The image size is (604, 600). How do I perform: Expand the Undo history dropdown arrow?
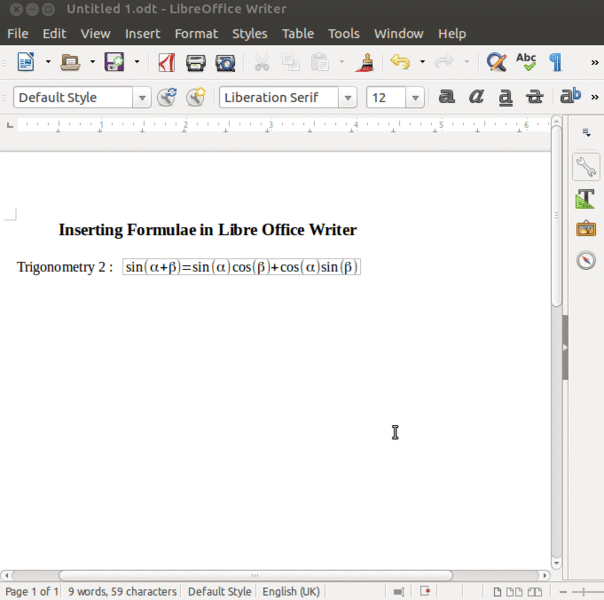coord(423,62)
